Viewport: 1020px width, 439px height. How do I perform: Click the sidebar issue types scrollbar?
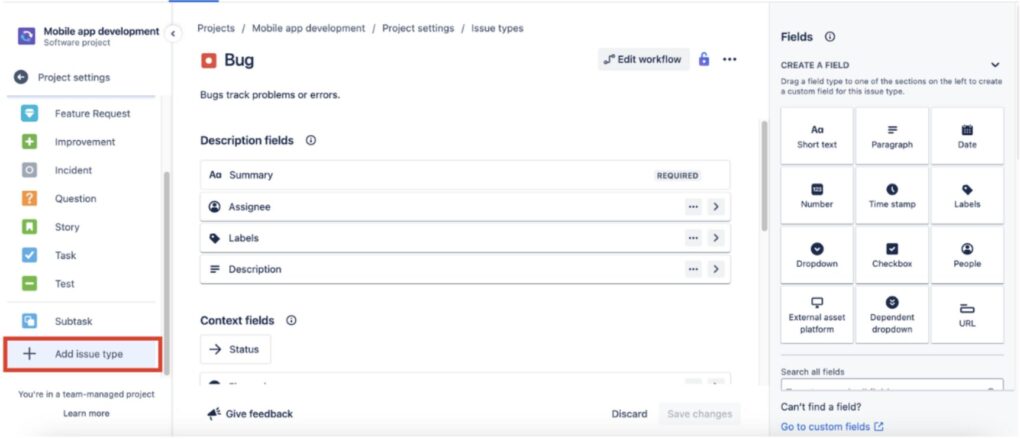(x=167, y=273)
